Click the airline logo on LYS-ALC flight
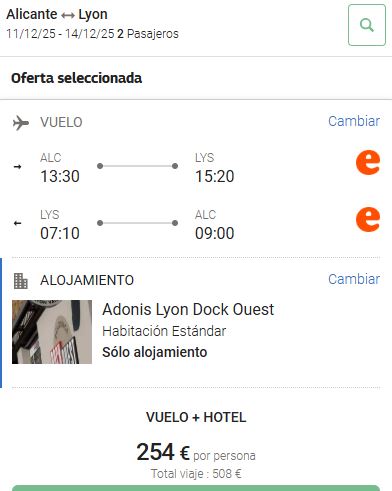392x491 pixels. pyautogui.click(x=368, y=219)
